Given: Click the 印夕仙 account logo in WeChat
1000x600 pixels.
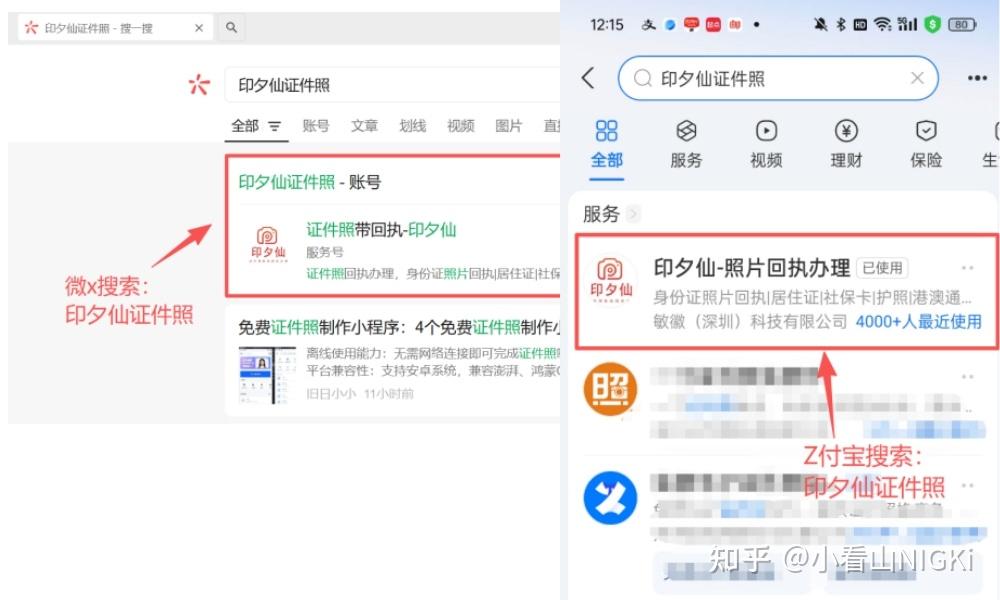Looking at the screenshot, I should (268, 244).
